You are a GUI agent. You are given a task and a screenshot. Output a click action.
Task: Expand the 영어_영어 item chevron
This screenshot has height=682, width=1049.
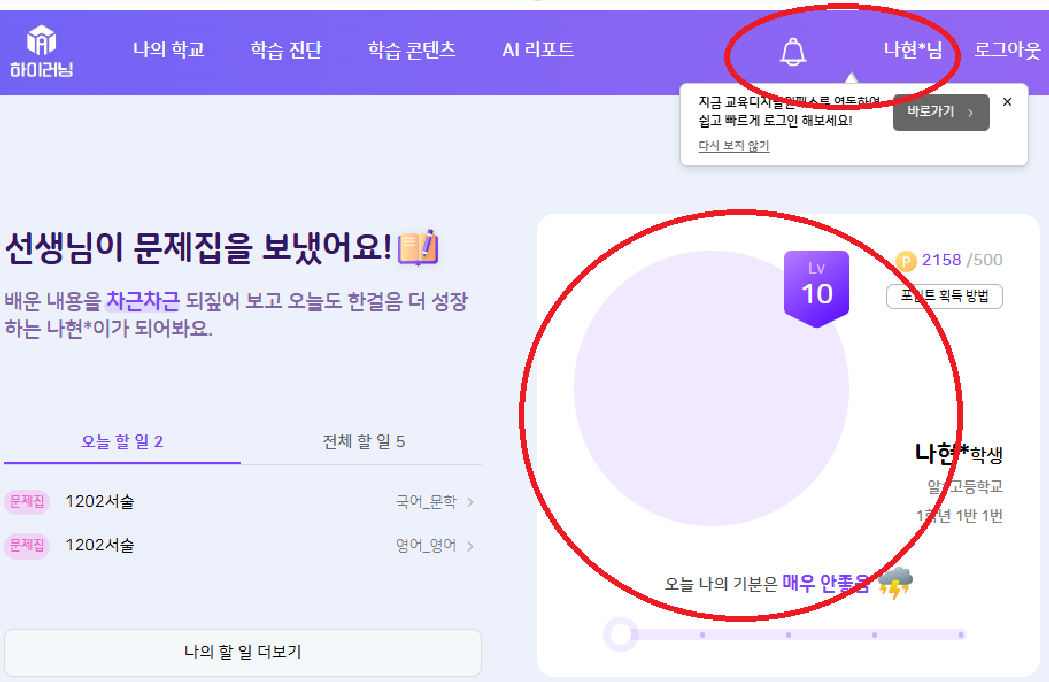(470, 546)
